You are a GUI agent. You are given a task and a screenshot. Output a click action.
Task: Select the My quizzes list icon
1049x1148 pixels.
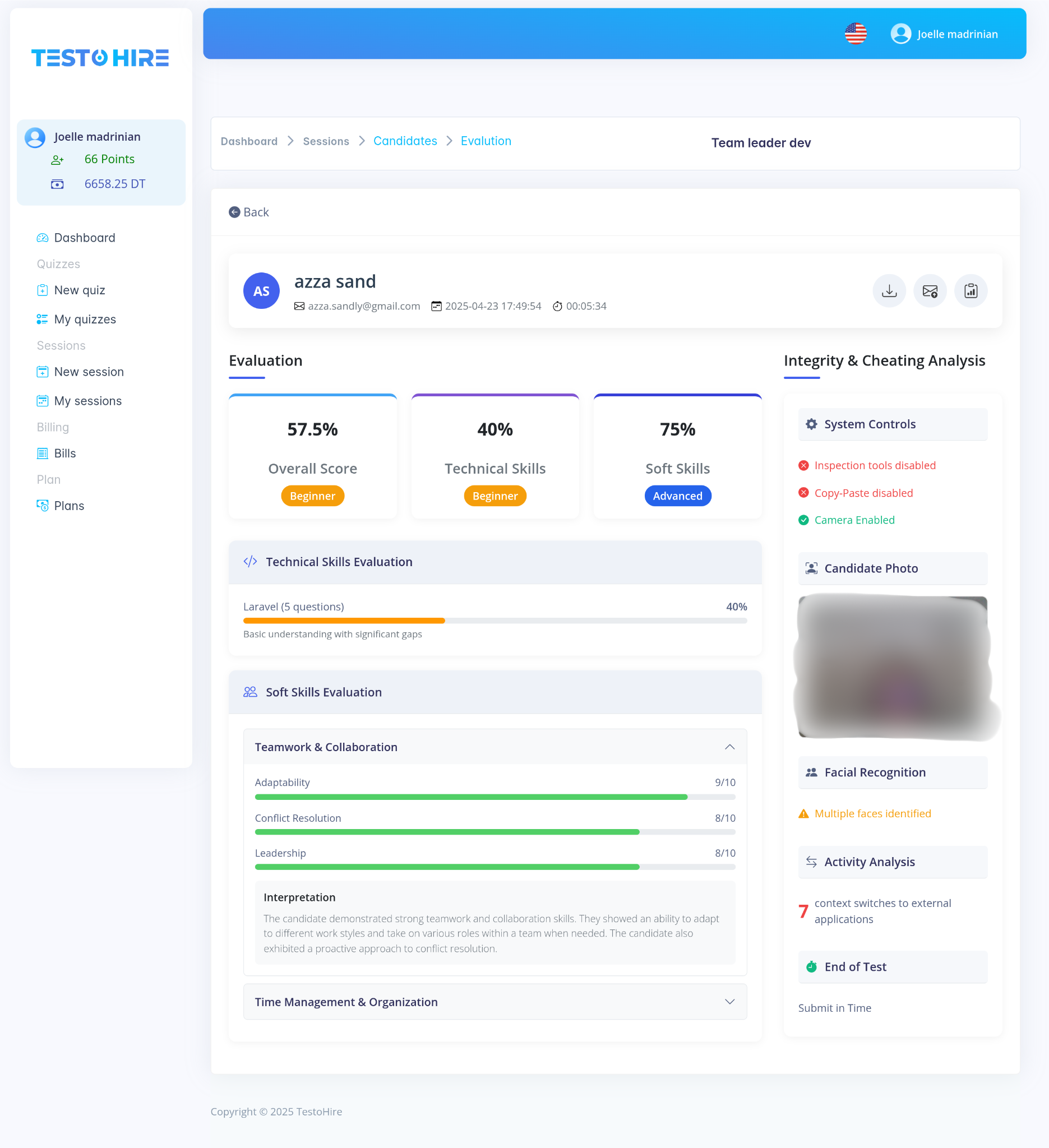pos(43,319)
